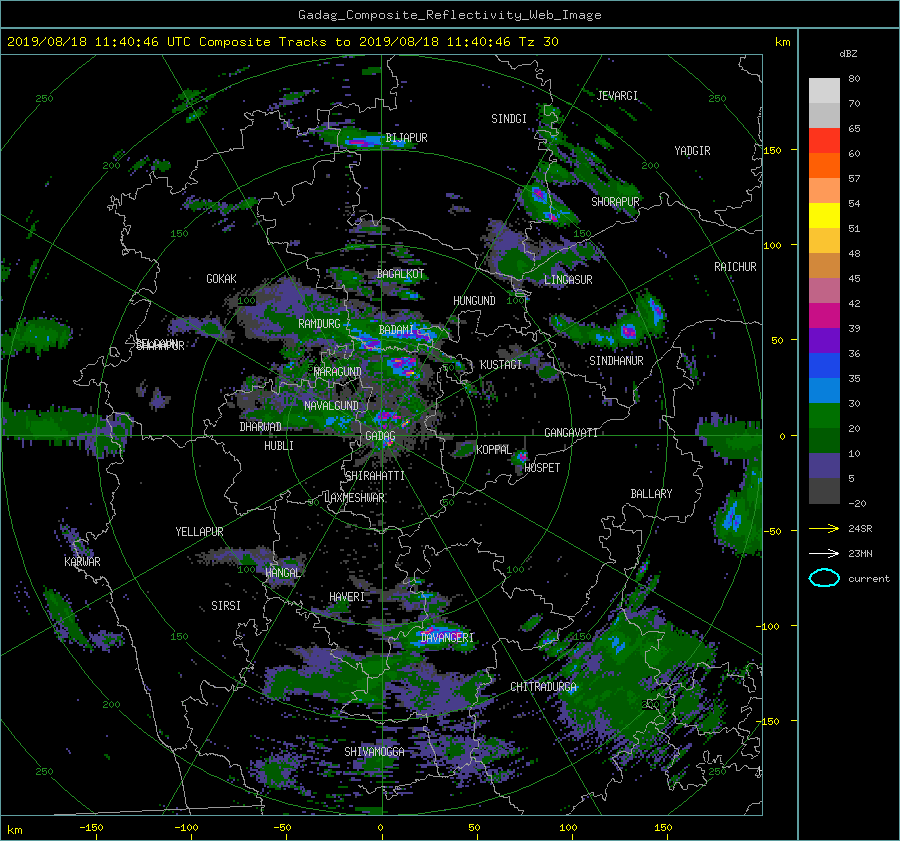Click the HANGAL label

pos(282,573)
